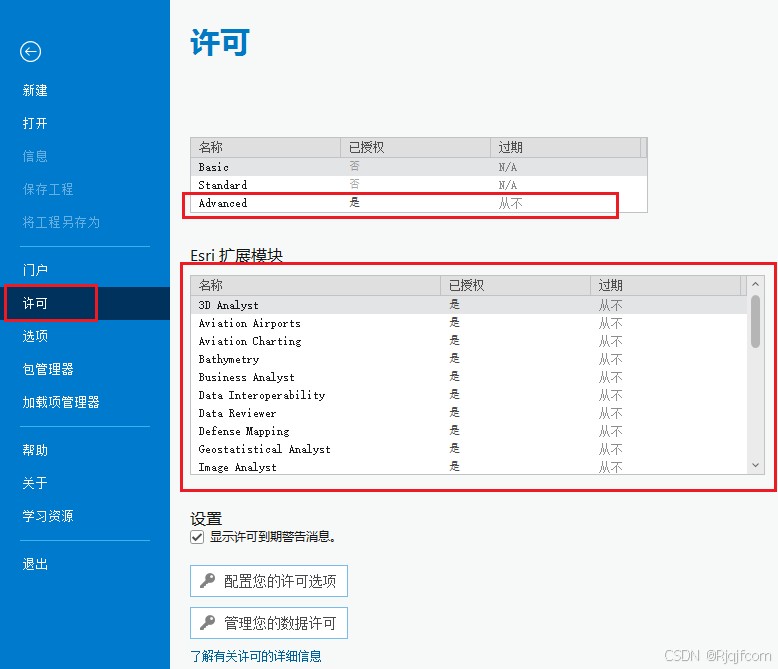The image size is (778, 669).
Task: Select the Geostatistical Analyst row
Action: (x=469, y=449)
